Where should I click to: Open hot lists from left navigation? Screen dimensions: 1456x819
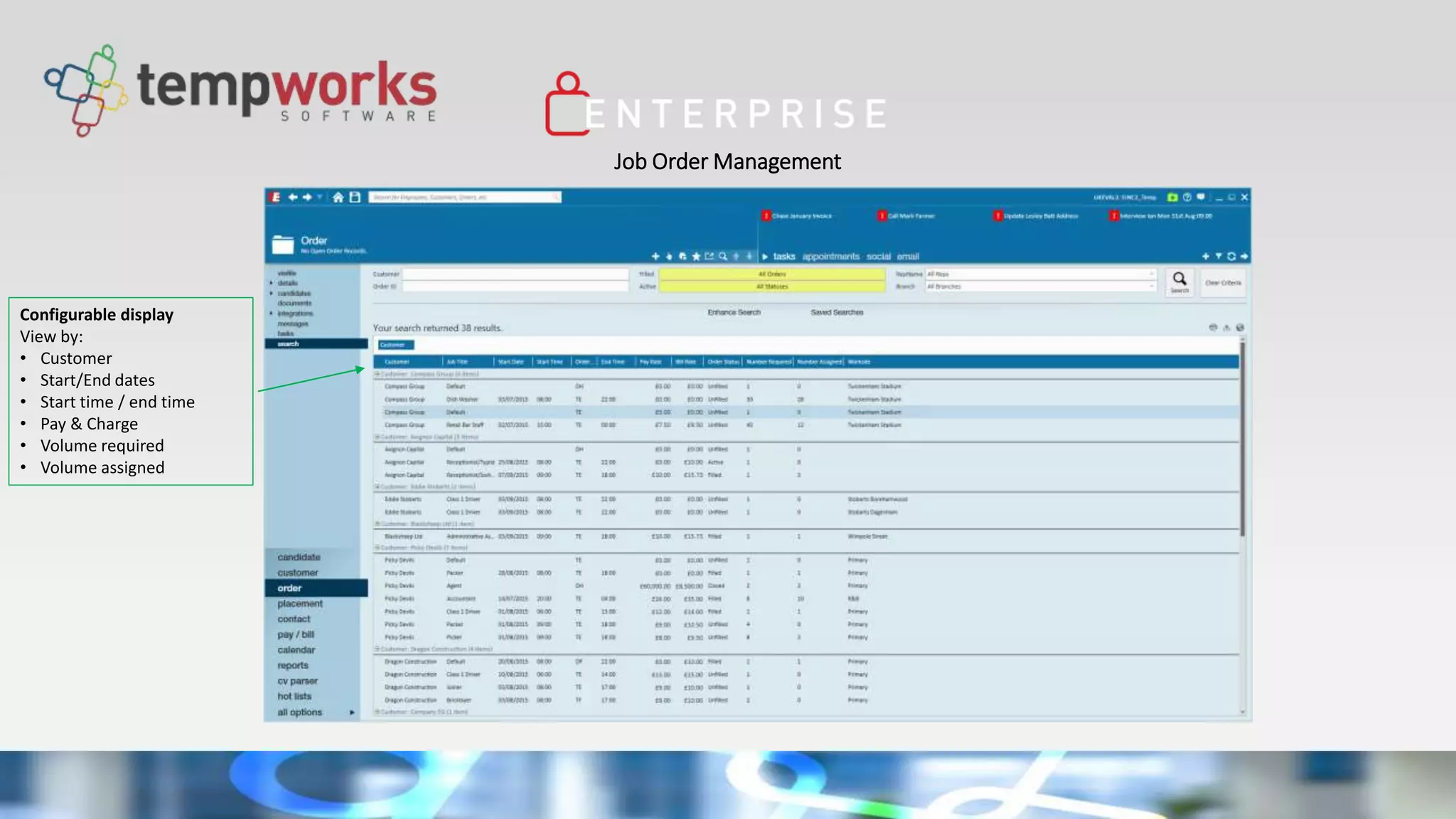[294, 697]
